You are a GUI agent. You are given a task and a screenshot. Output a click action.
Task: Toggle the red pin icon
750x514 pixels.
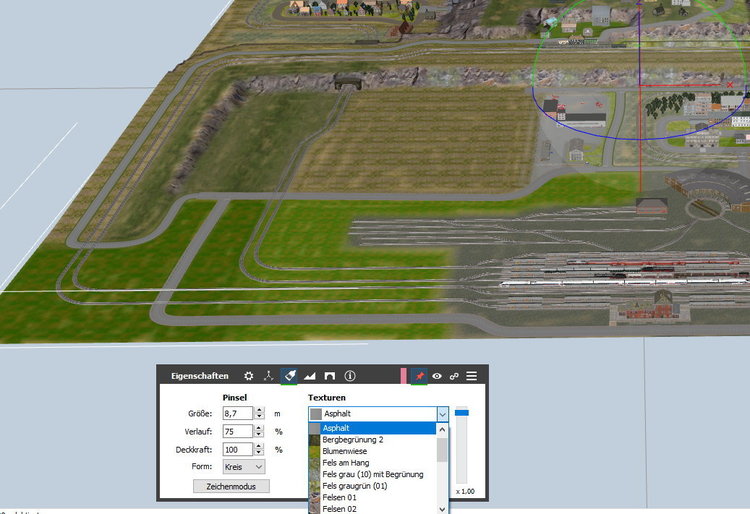pos(419,376)
